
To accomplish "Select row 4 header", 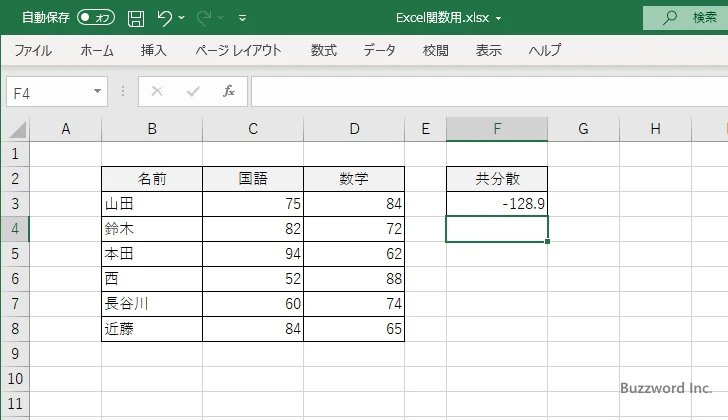I will (x=15, y=229).
